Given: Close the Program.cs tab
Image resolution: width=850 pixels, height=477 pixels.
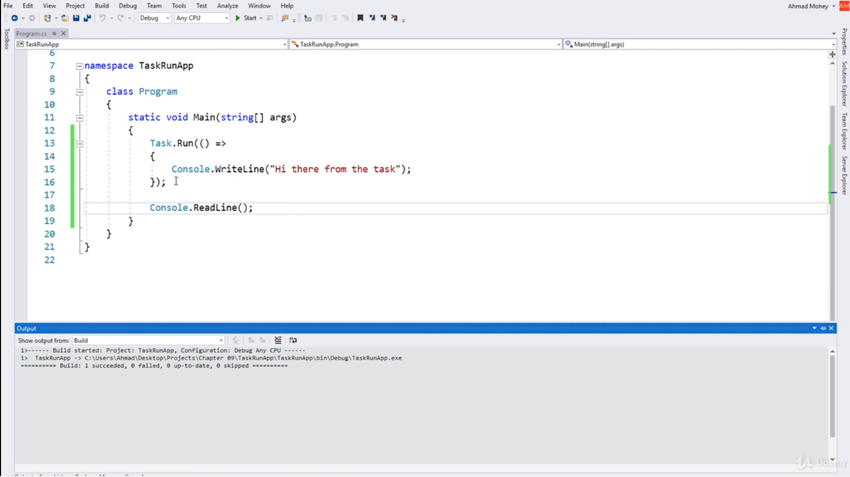Looking at the screenshot, I should tap(63, 34).
